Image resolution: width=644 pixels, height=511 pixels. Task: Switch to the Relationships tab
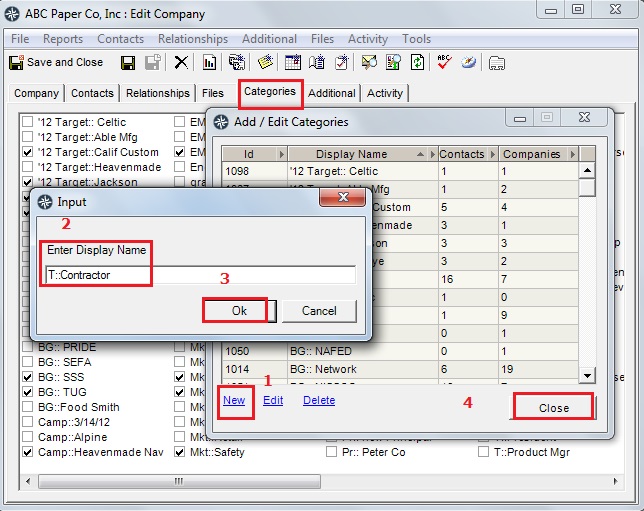tap(158, 93)
